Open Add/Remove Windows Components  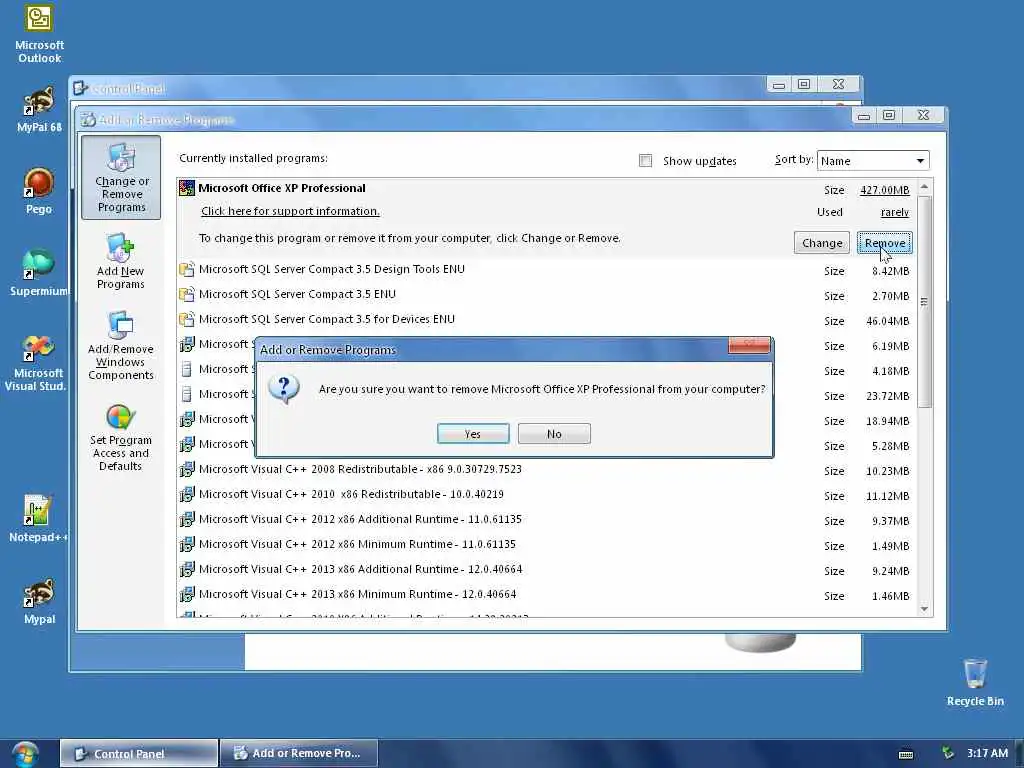point(121,346)
